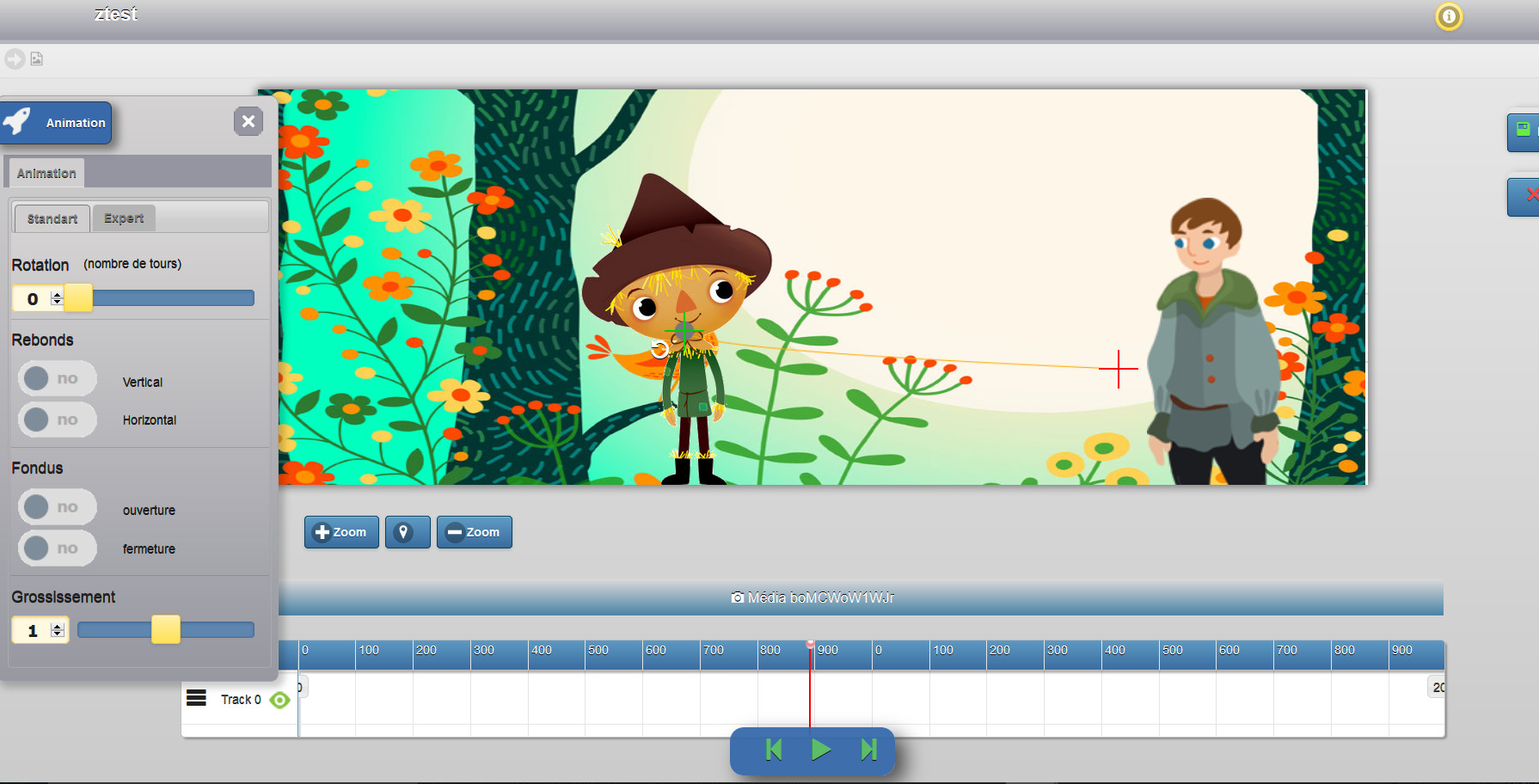Click the Track 0 label
The image size is (1539, 784).
click(x=241, y=700)
